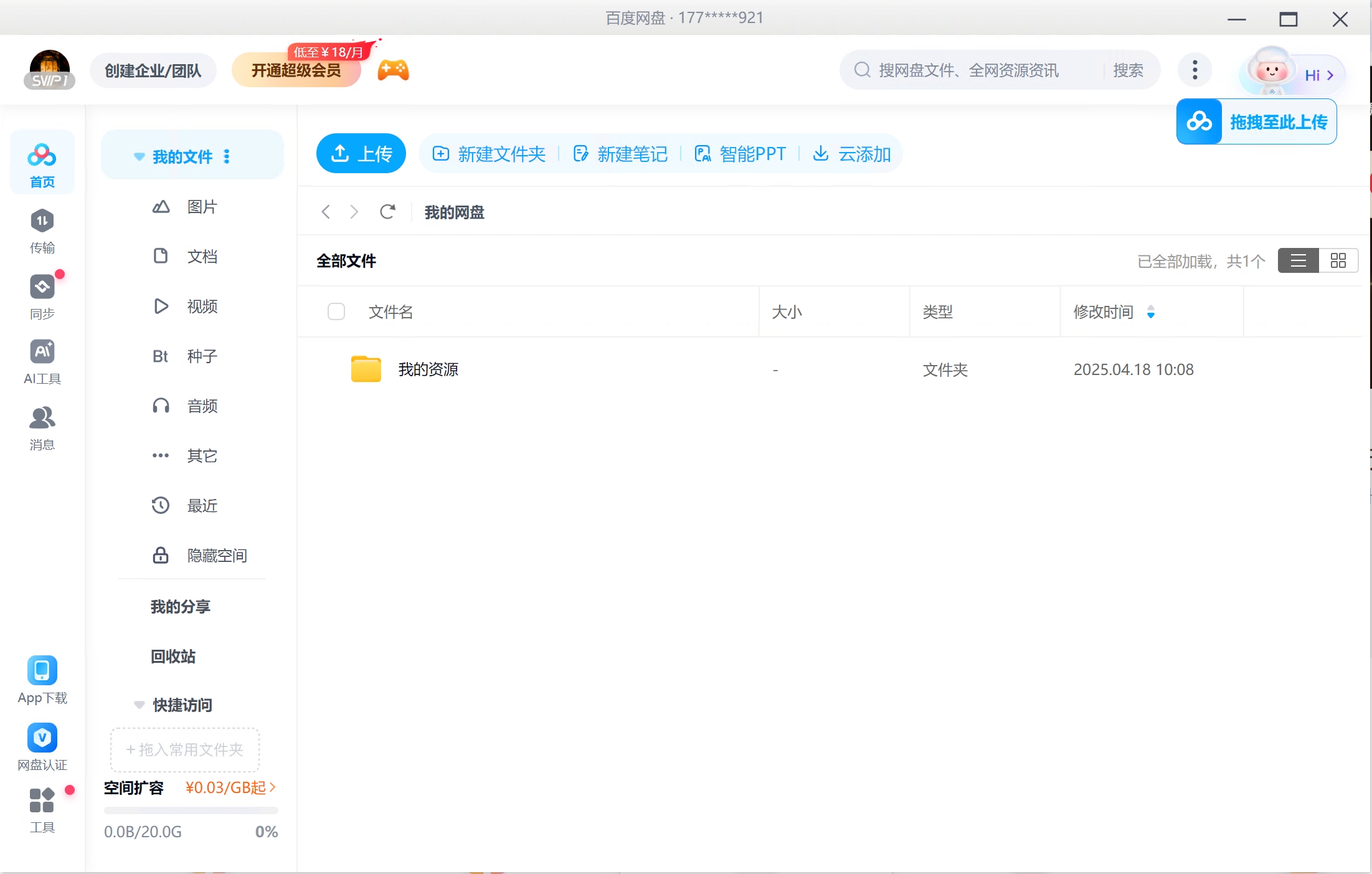
Task: Click ¥0.03/GB起 expansion link
Action: [x=230, y=788]
